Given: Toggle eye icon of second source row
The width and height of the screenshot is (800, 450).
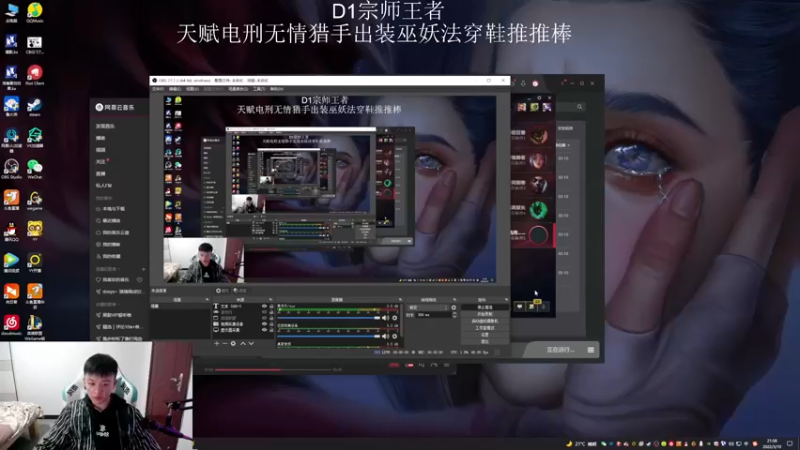Looking at the screenshot, I should point(264,312).
